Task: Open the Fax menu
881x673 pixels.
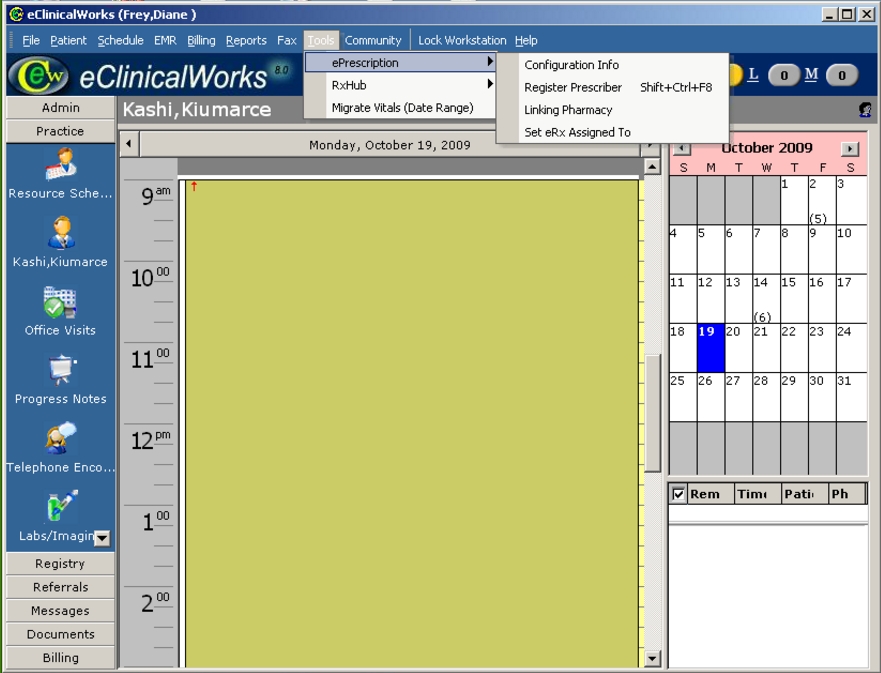Action: pos(287,40)
